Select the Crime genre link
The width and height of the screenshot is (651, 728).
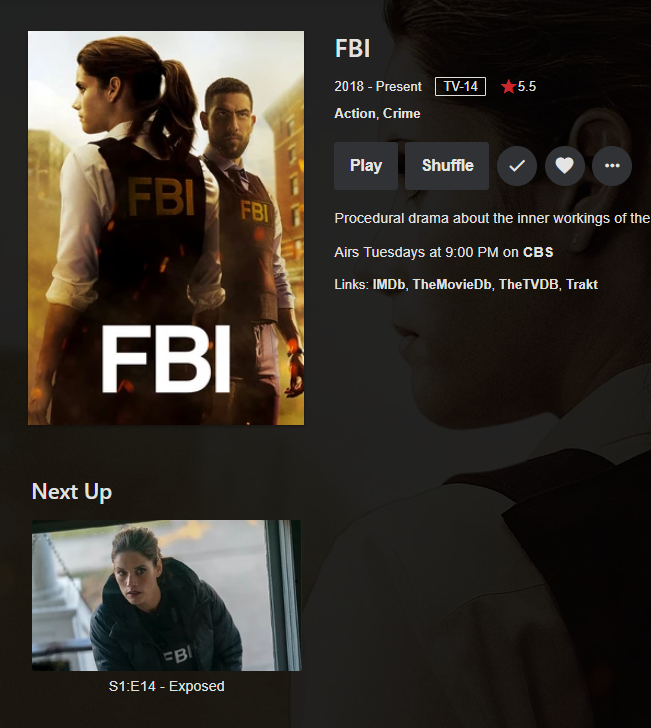402,113
